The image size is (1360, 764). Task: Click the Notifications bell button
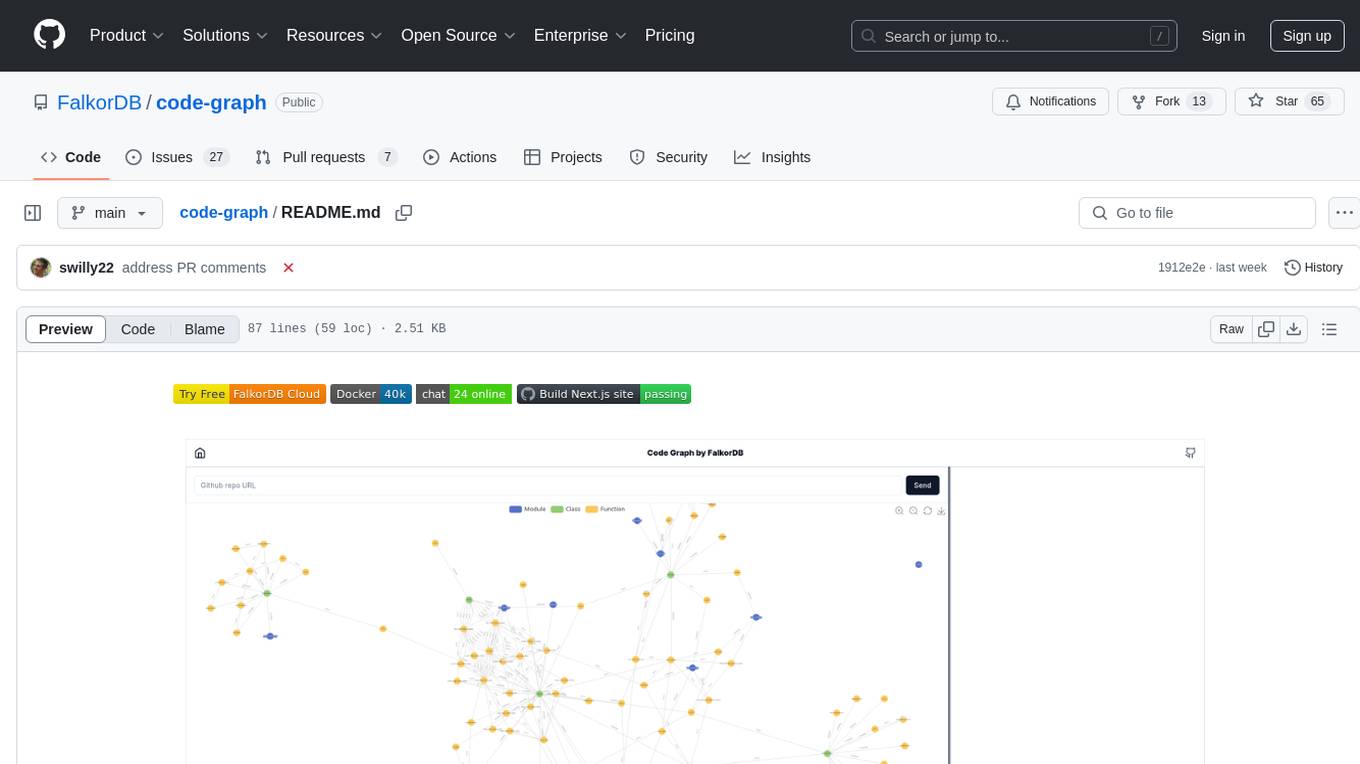(1051, 102)
